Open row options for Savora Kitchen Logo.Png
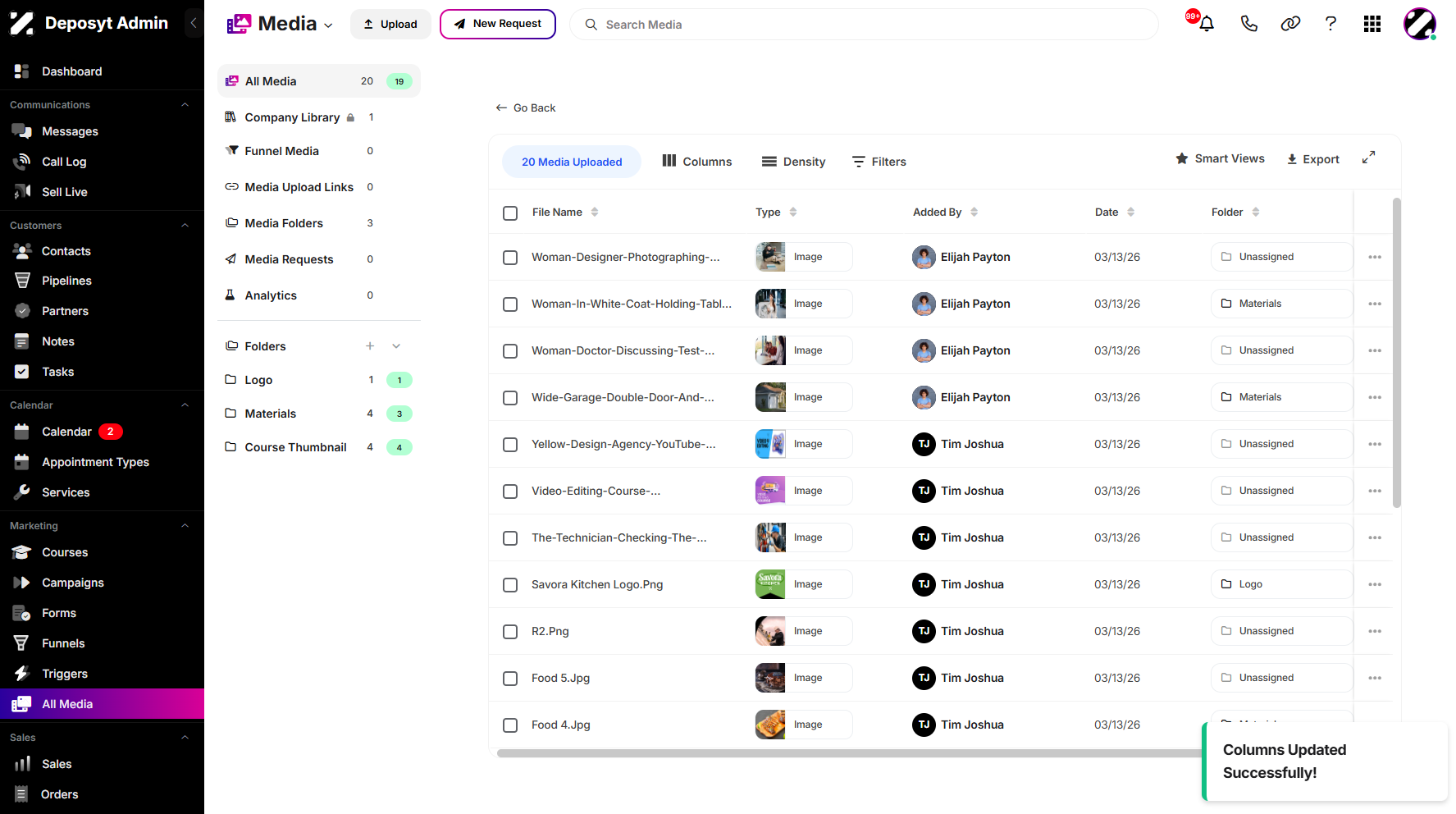This screenshot has height=814, width=1456. pyautogui.click(x=1375, y=584)
